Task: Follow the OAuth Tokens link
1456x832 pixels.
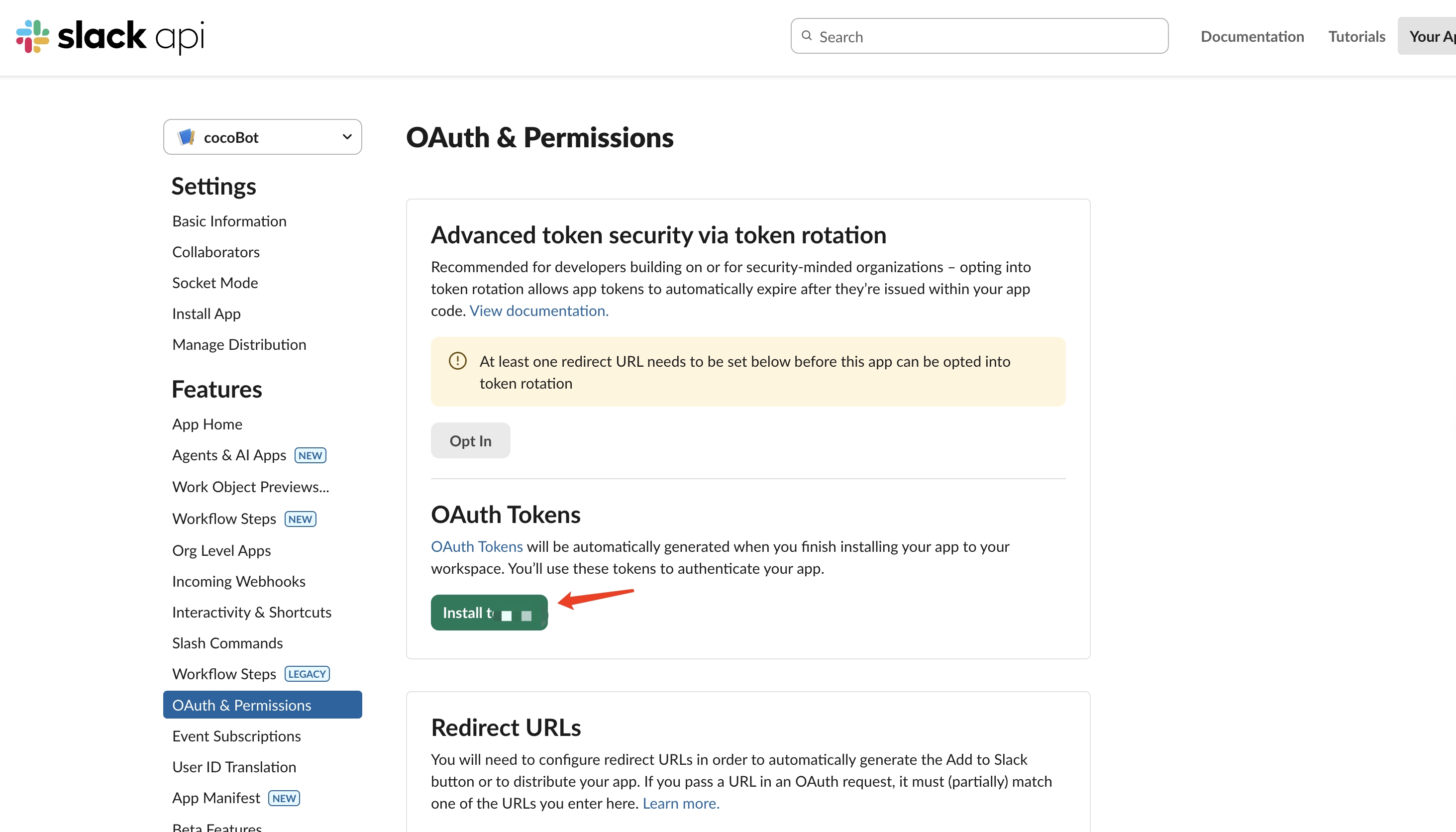Action: 476,546
